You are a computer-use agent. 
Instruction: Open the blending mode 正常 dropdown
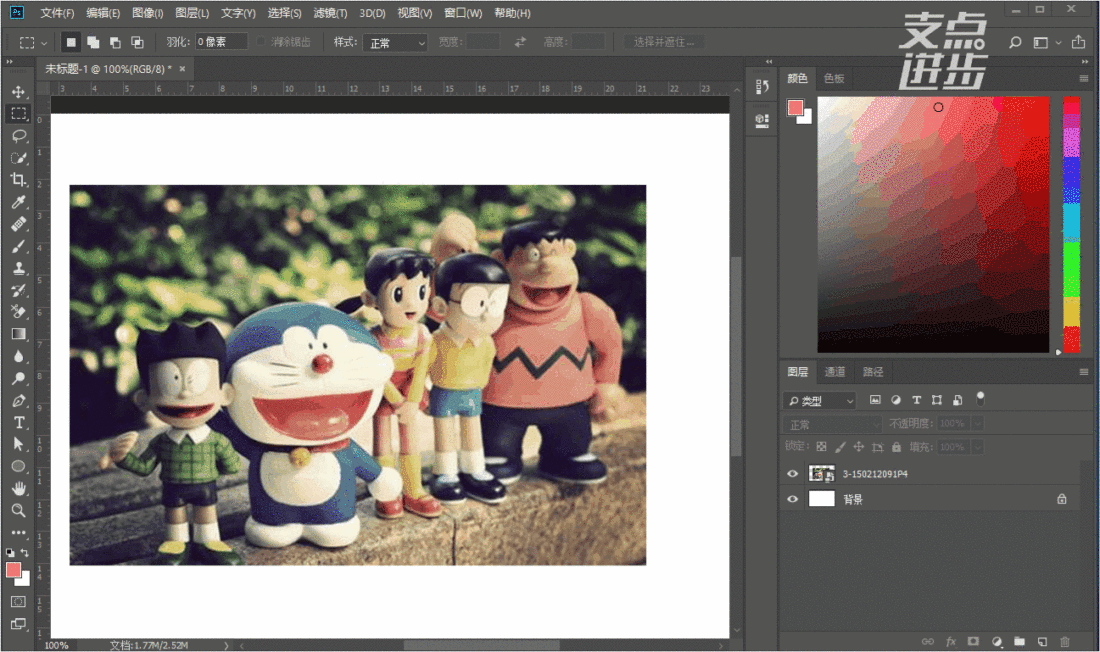(833, 424)
